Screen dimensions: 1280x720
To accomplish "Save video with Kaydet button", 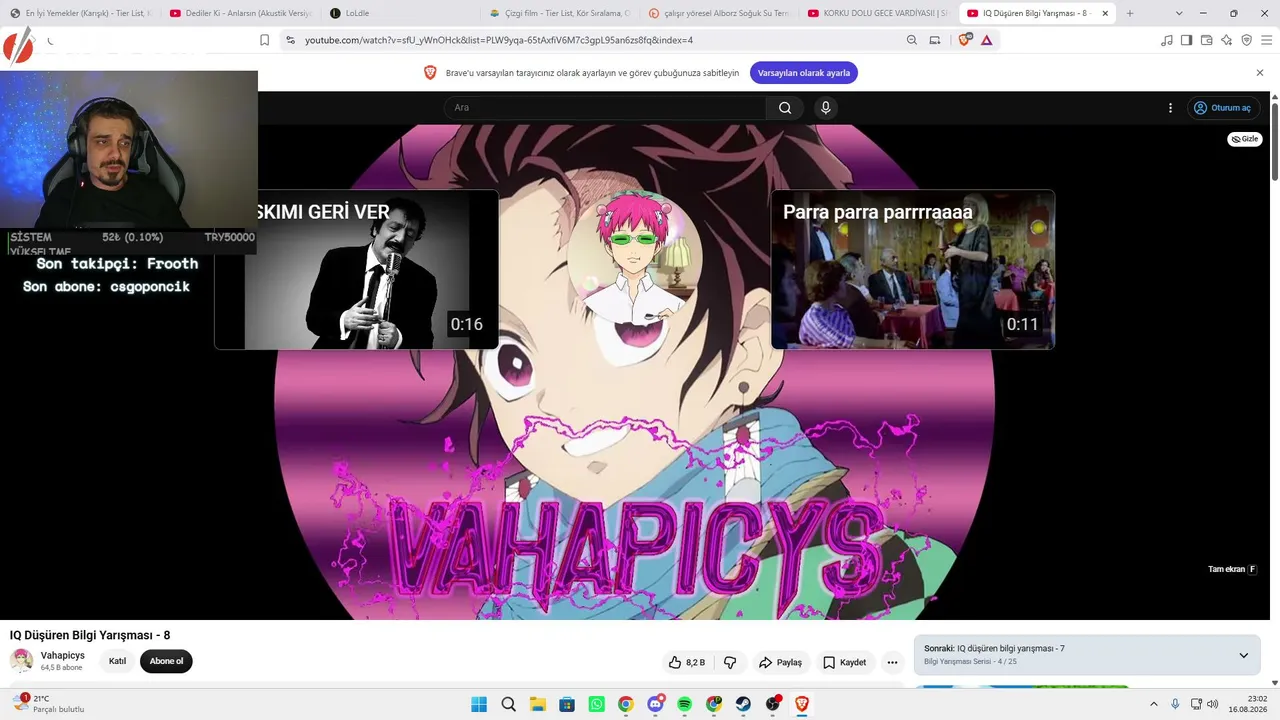I will (x=845, y=662).
